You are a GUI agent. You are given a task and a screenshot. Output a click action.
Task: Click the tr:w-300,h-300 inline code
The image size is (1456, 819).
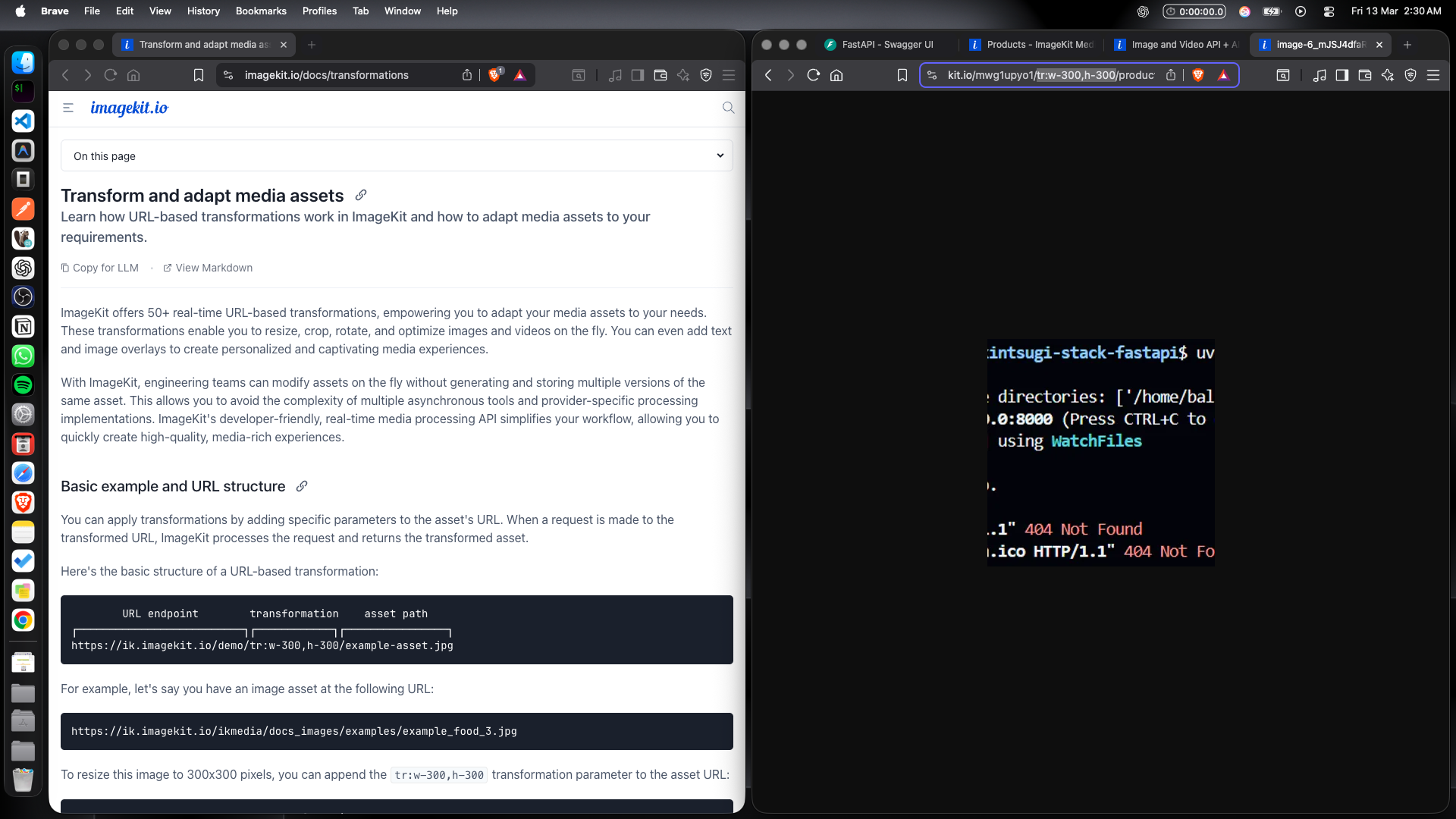pyautogui.click(x=439, y=775)
